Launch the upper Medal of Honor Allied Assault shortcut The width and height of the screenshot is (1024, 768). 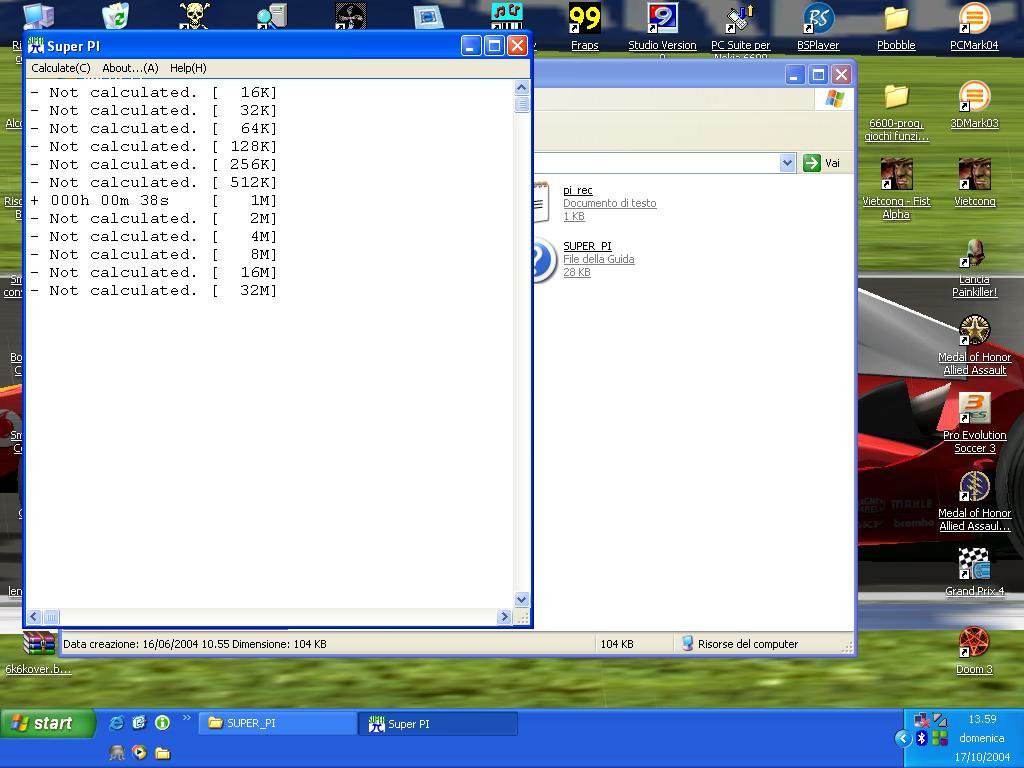point(974,345)
